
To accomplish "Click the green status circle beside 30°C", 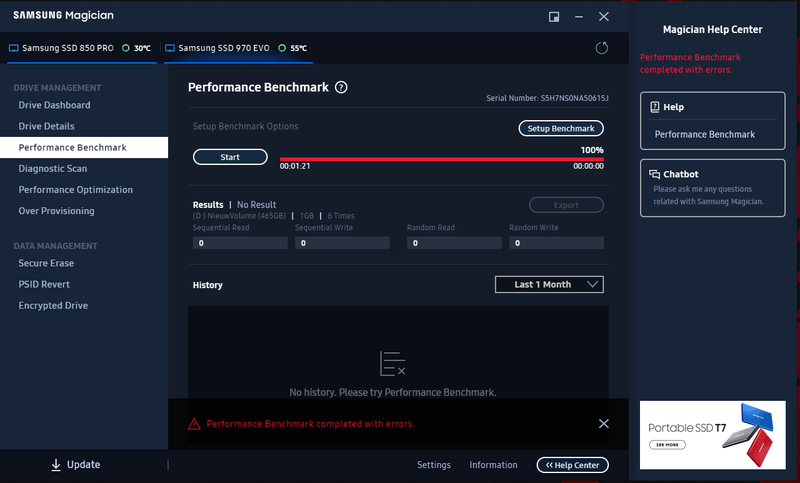I will [x=126, y=48].
